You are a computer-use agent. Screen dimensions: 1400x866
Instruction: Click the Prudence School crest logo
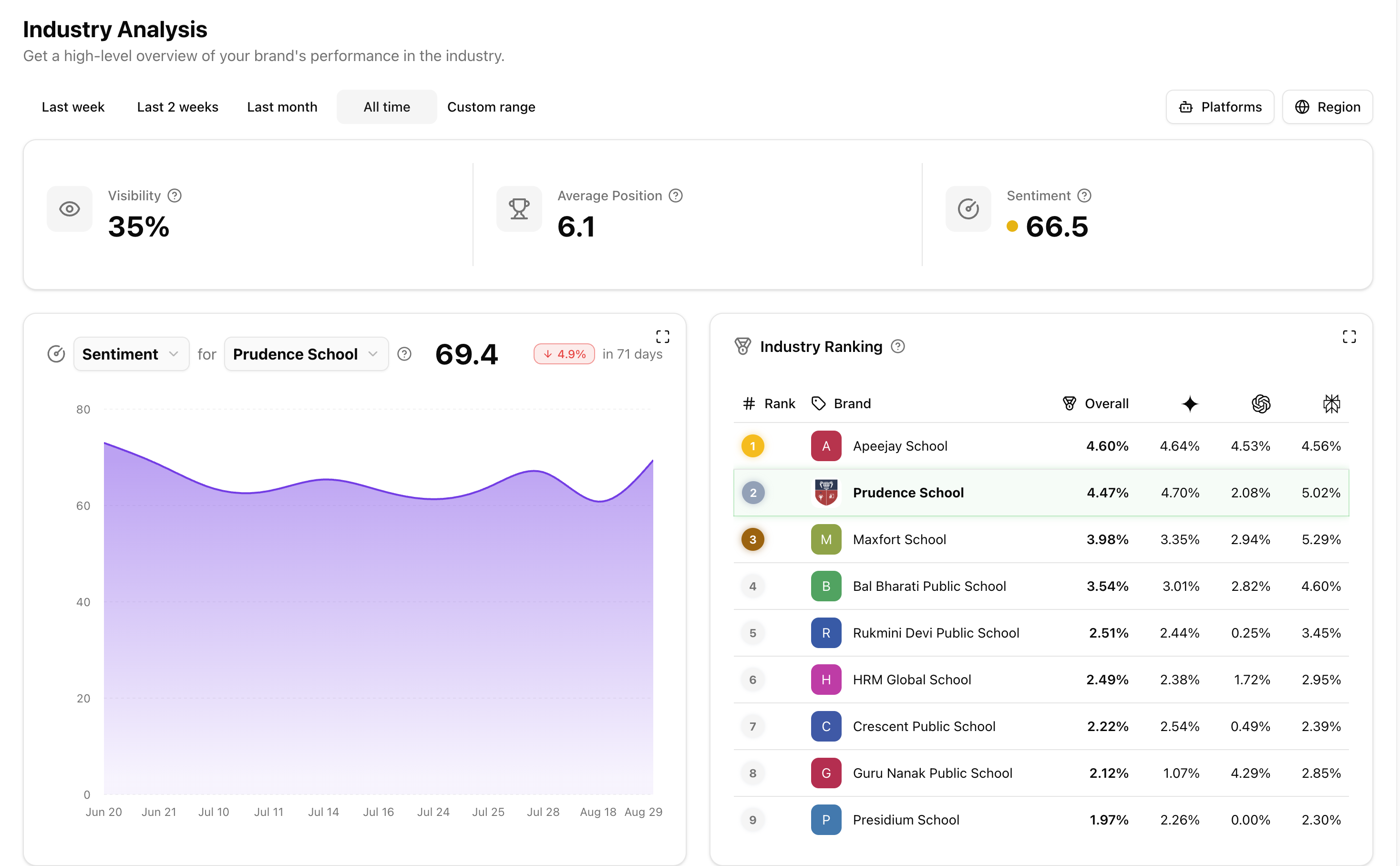pos(826,493)
